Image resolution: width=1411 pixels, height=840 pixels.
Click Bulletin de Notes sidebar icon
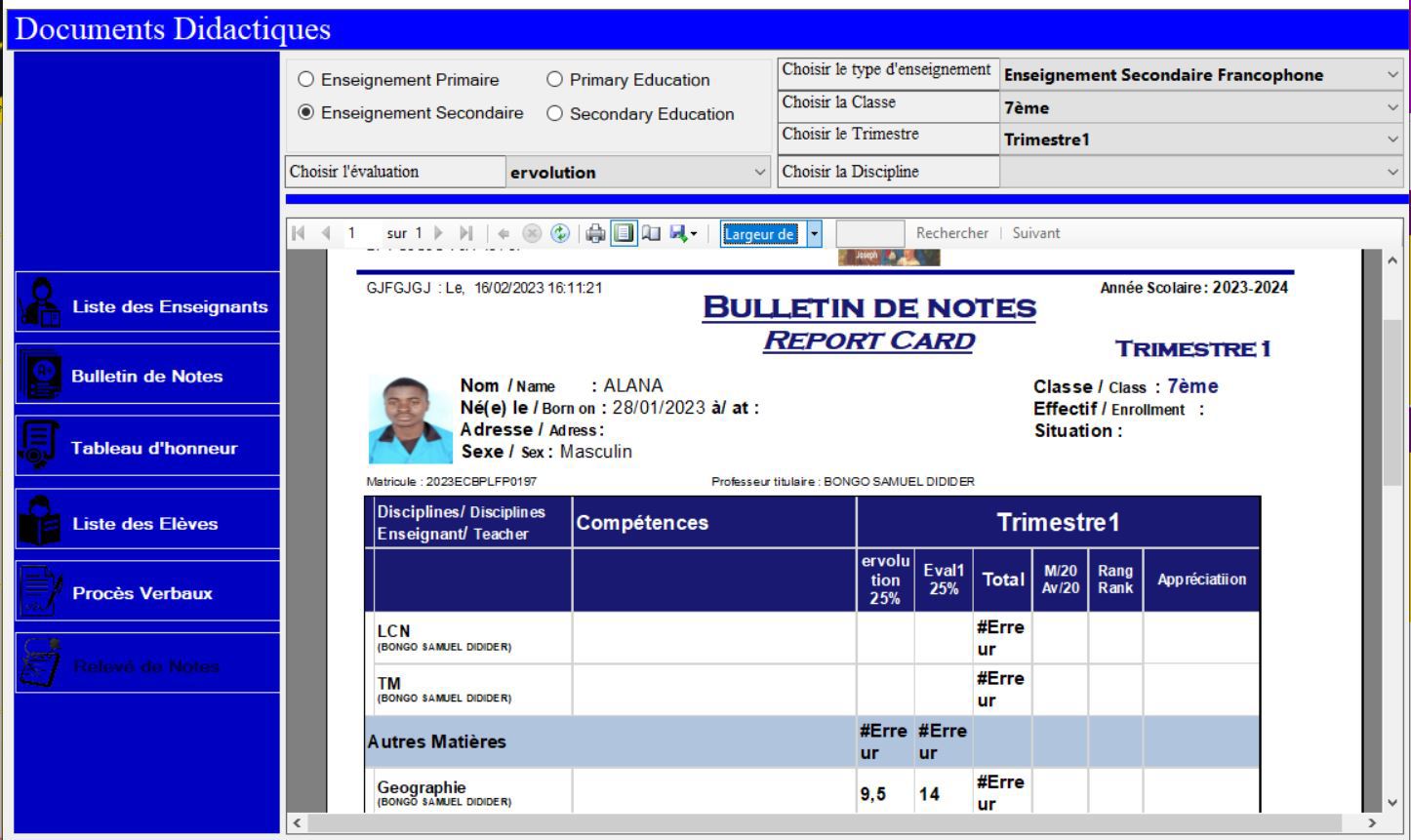click(42, 375)
